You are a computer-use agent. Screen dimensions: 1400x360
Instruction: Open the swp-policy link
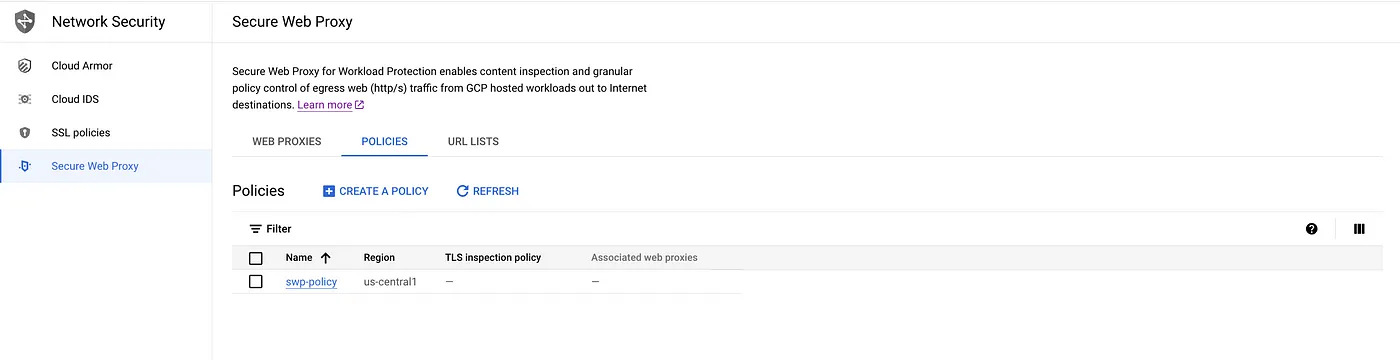pos(311,282)
